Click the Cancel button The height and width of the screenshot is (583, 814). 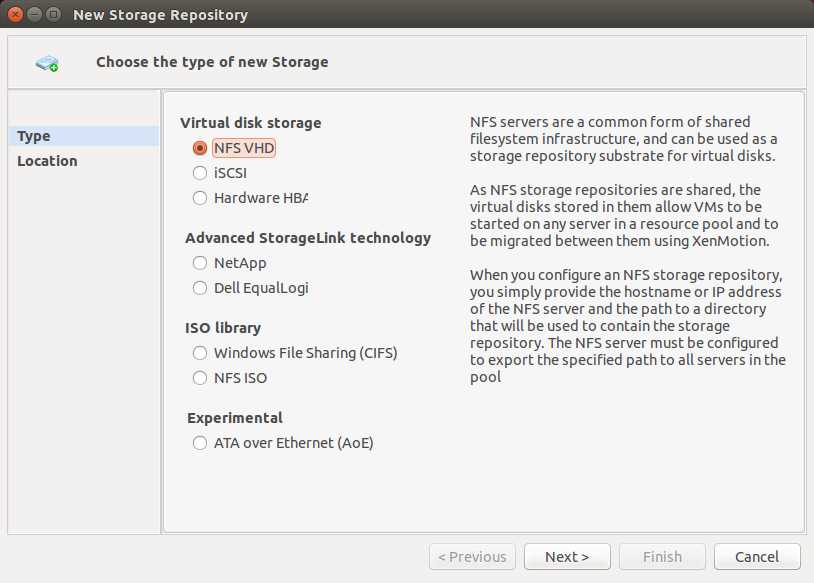(757, 557)
